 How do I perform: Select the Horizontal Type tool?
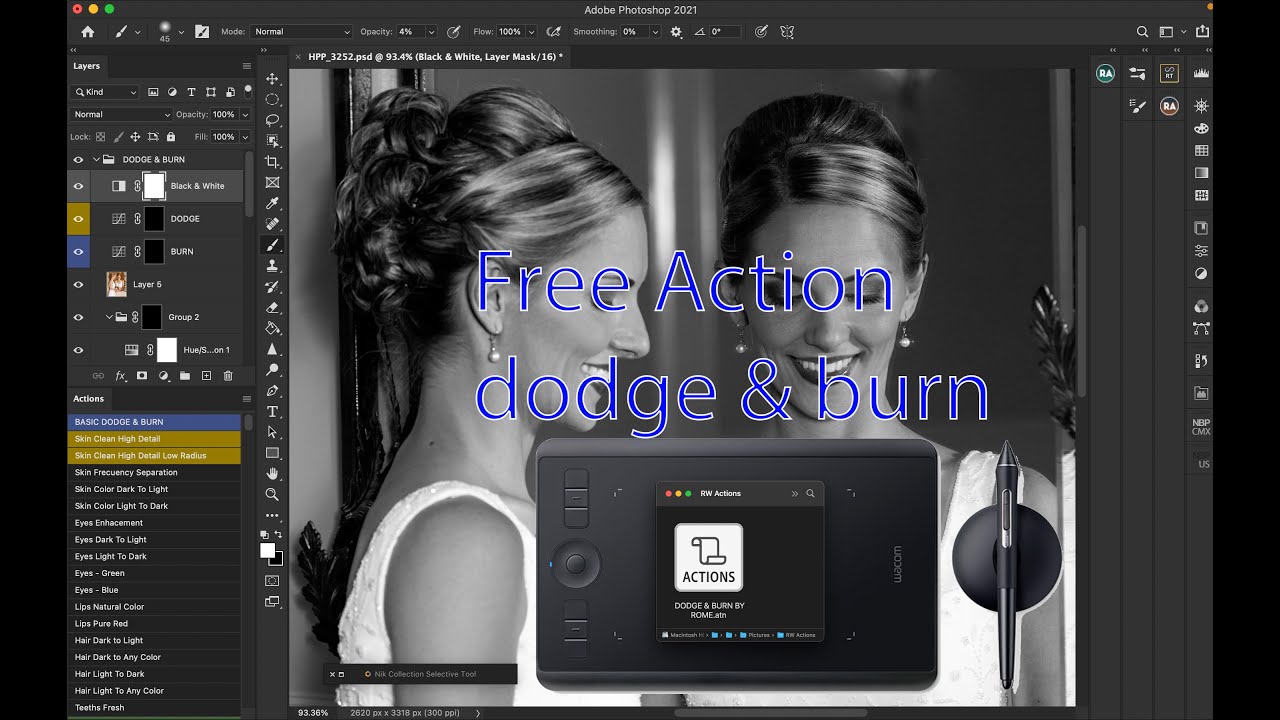tap(272, 411)
